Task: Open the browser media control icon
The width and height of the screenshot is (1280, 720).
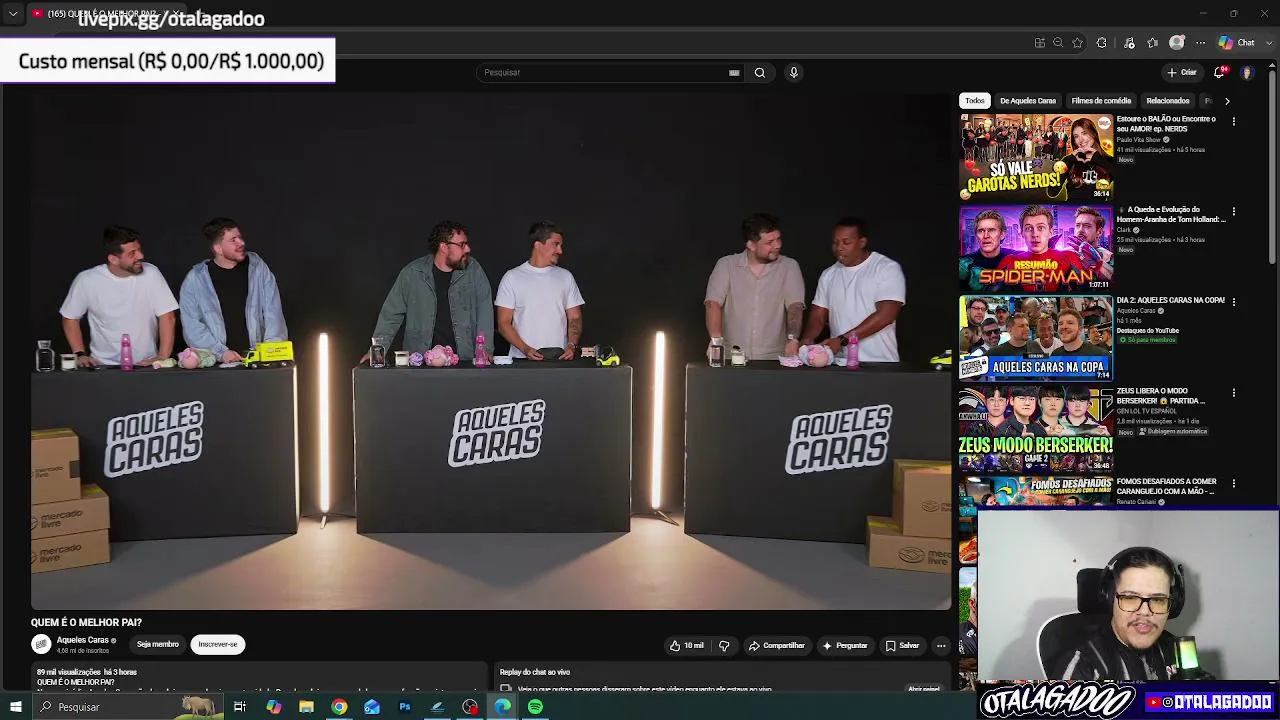Action: [x=1129, y=43]
